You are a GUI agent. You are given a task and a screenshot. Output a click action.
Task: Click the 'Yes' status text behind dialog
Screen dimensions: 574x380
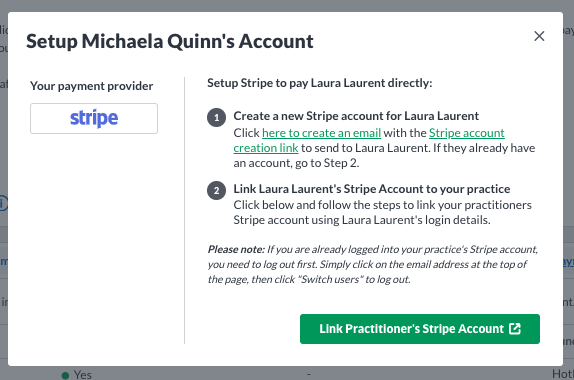pos(83,375)
